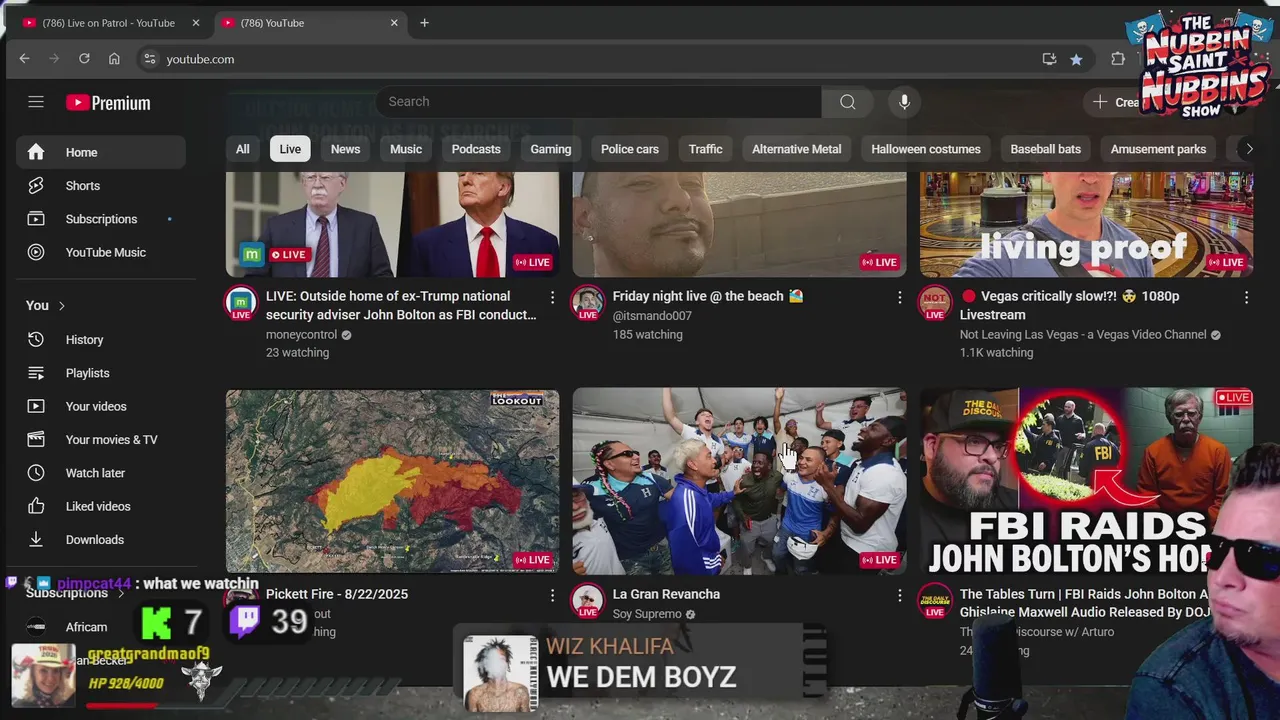This screenshot has height=720, width=1280.
Task: Open FBI Raids John Bolton thumbnail
Action: pyautogui.click(x=1086, y=481)
